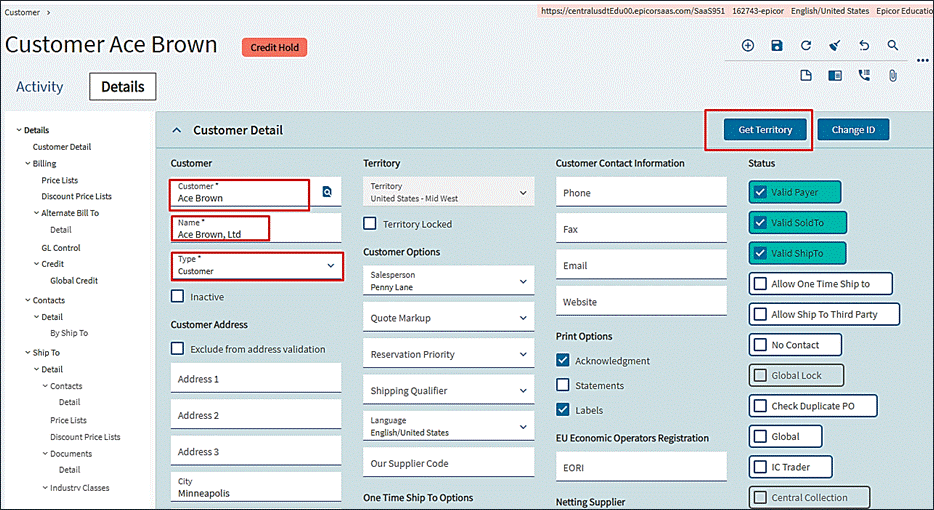Open the search magnifier icon in toolbar
The height and width of the screenshot is (510, 934).
point(892,45)
